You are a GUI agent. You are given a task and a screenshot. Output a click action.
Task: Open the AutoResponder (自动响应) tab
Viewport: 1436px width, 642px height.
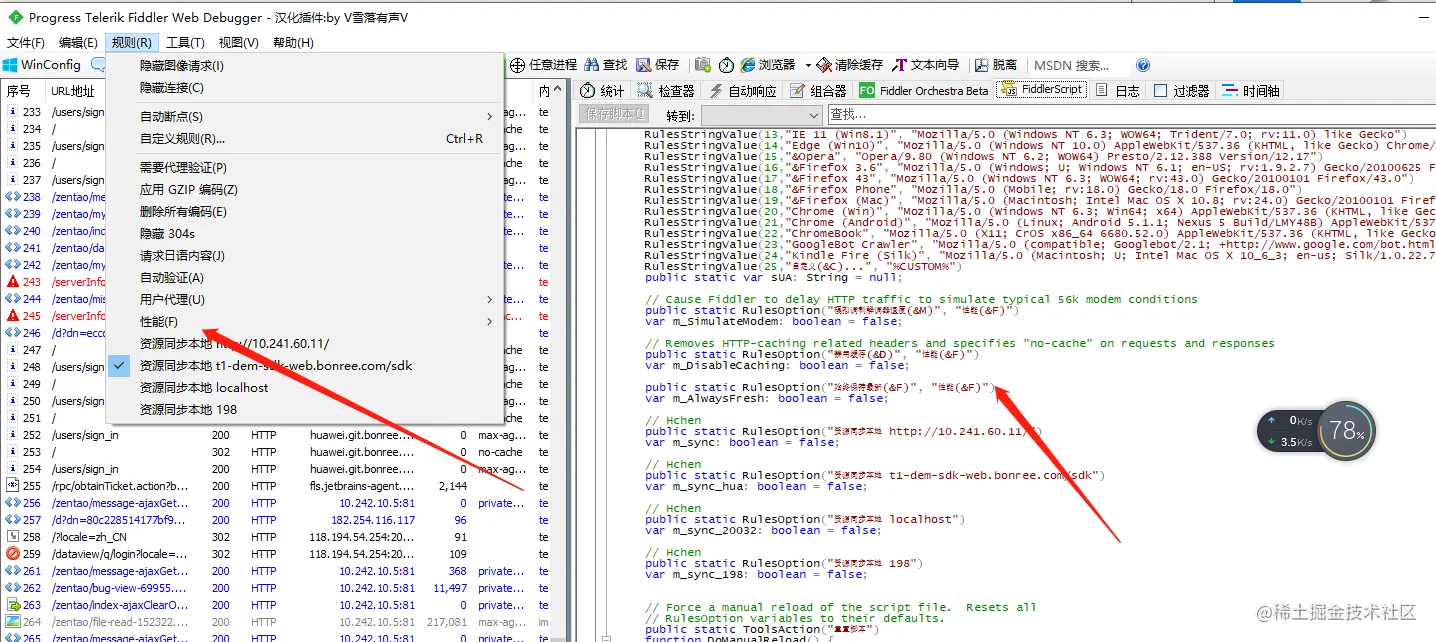coord(742,91)
